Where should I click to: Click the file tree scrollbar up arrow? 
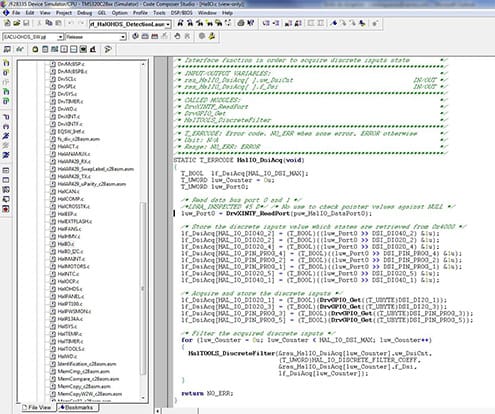(x=143, y=64)
